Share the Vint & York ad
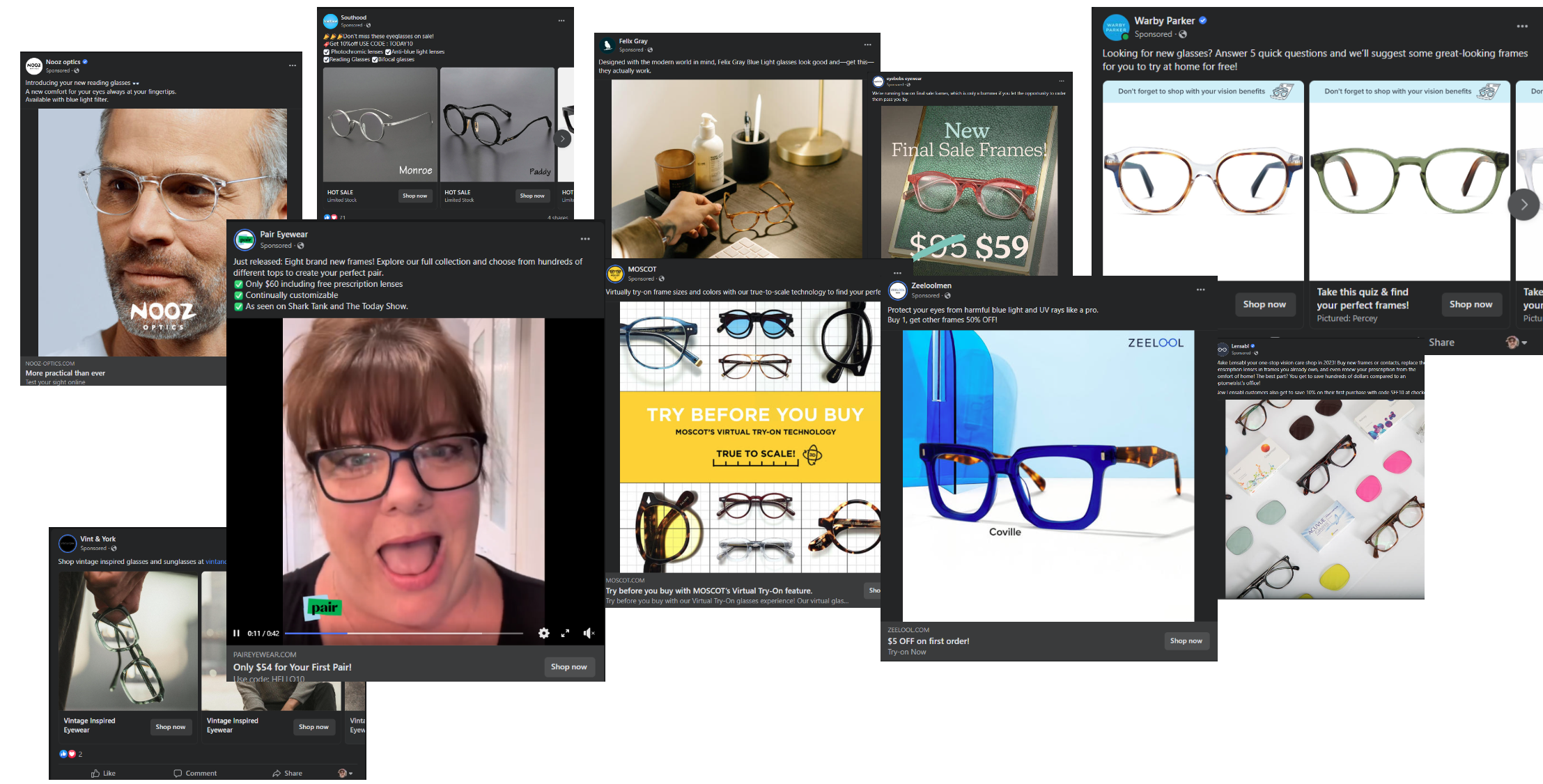 point(287,773)
